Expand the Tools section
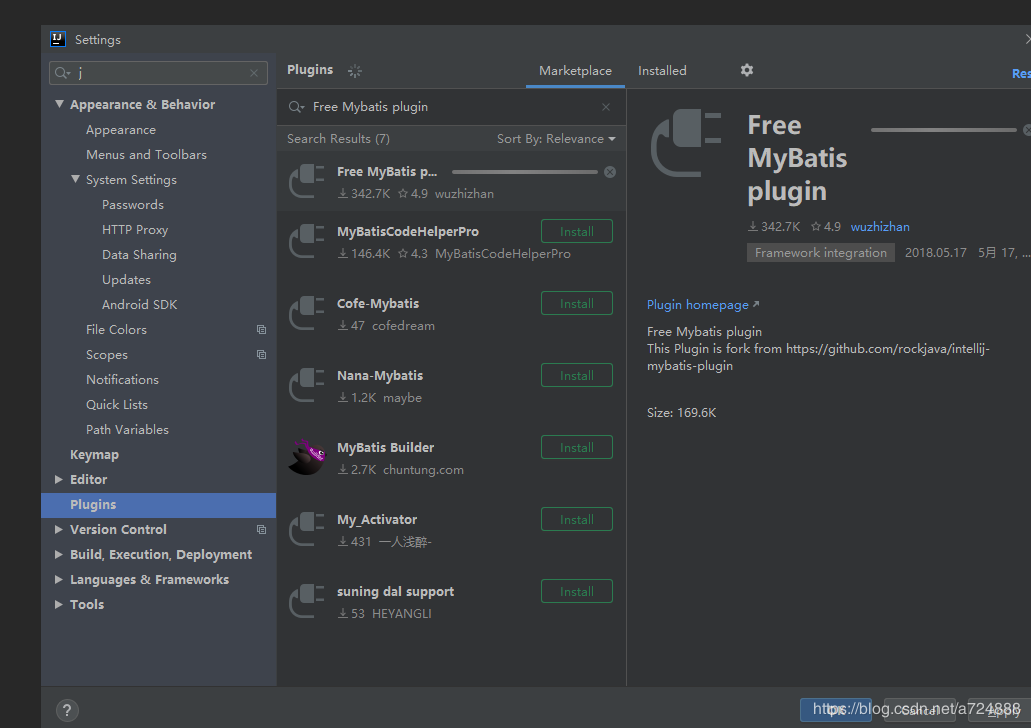 tap(59, 604)
